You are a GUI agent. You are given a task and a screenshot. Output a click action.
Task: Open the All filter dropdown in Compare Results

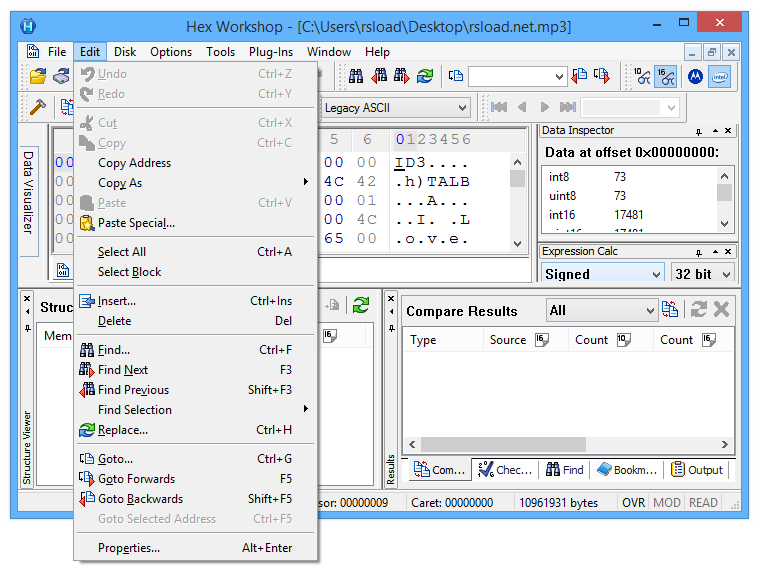coord(650,310)
